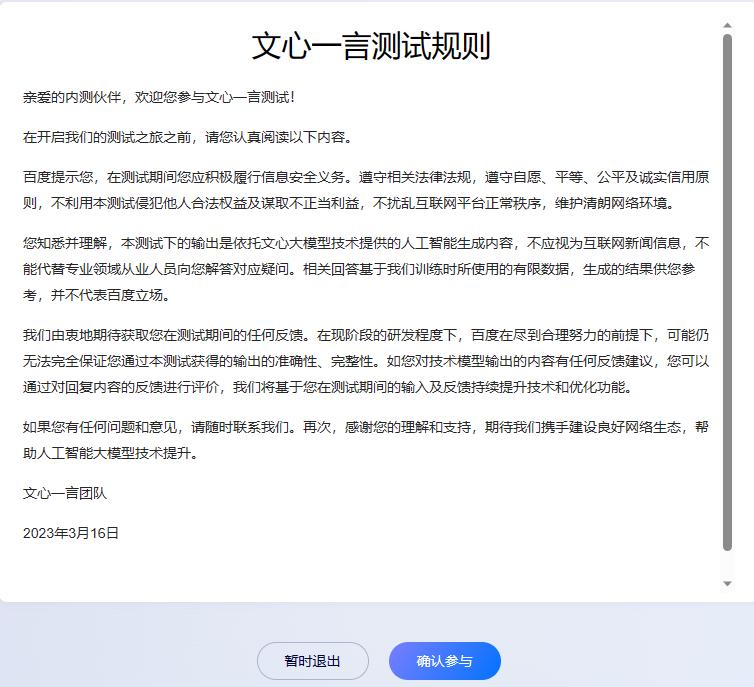Click the line 在开启我们的测试之旅之前
The height and width of the screenshot is (687, 754).
(188, 137)
